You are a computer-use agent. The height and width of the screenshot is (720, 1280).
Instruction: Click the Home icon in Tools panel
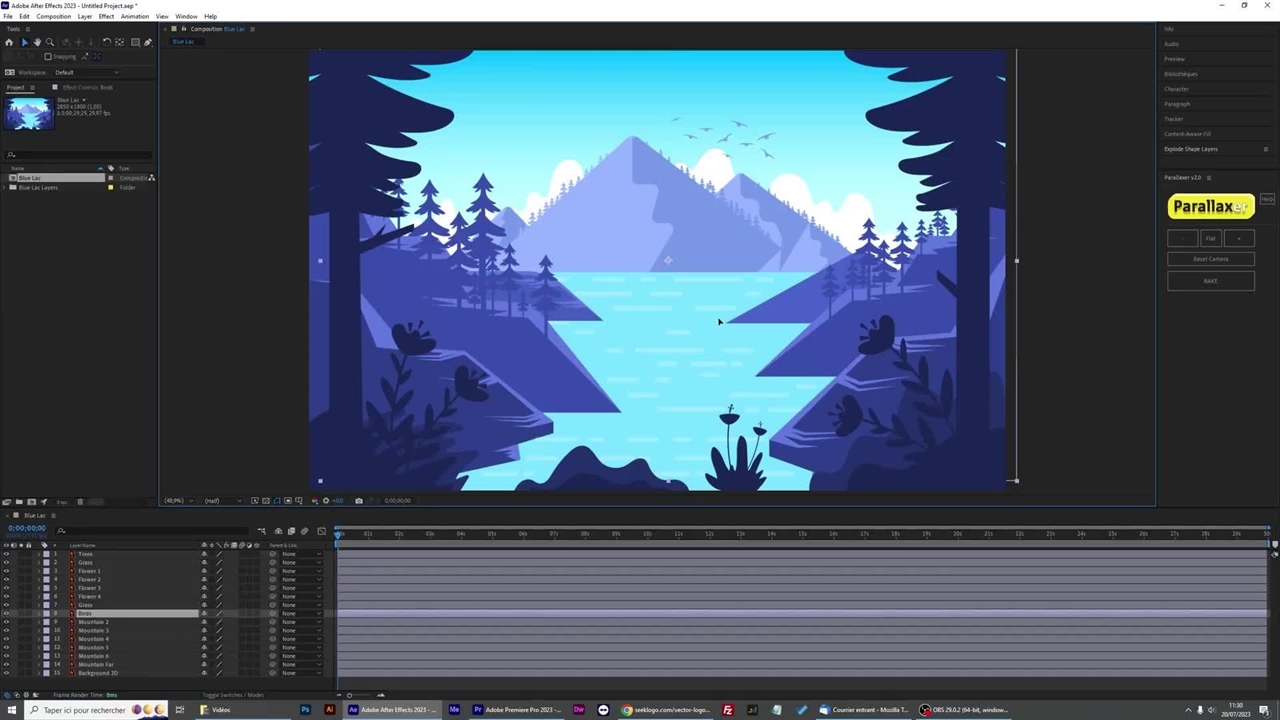[9, 42]
